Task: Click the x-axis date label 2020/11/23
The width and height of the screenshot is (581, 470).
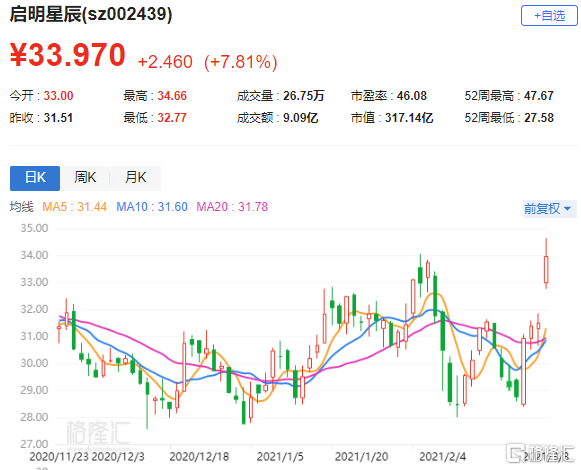Action: (59, 457)
